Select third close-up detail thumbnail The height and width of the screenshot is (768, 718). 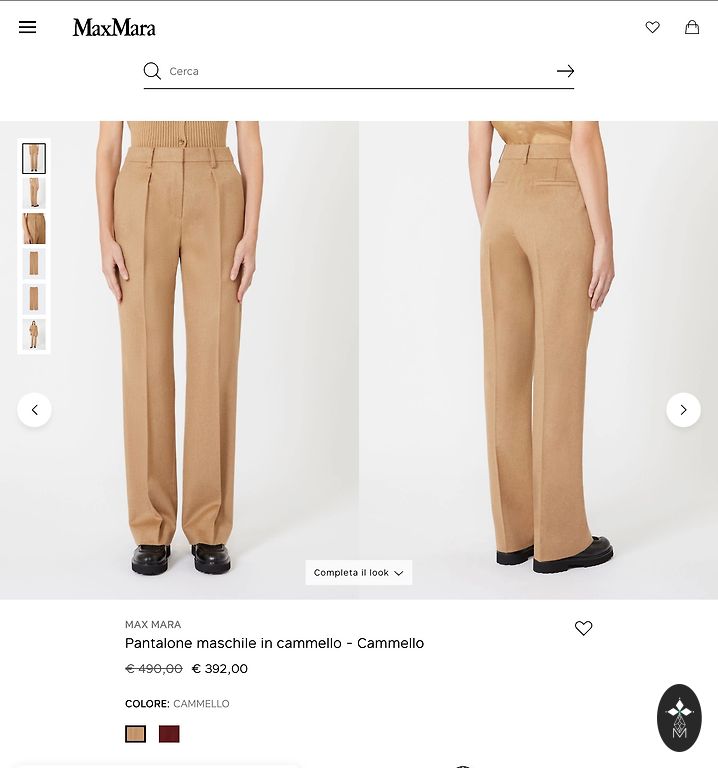click(34, 229)
